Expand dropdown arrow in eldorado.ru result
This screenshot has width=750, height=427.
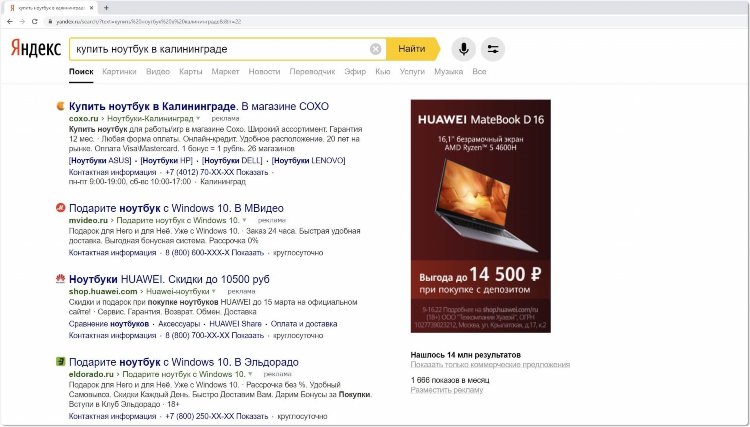click(x=250, y=374)
